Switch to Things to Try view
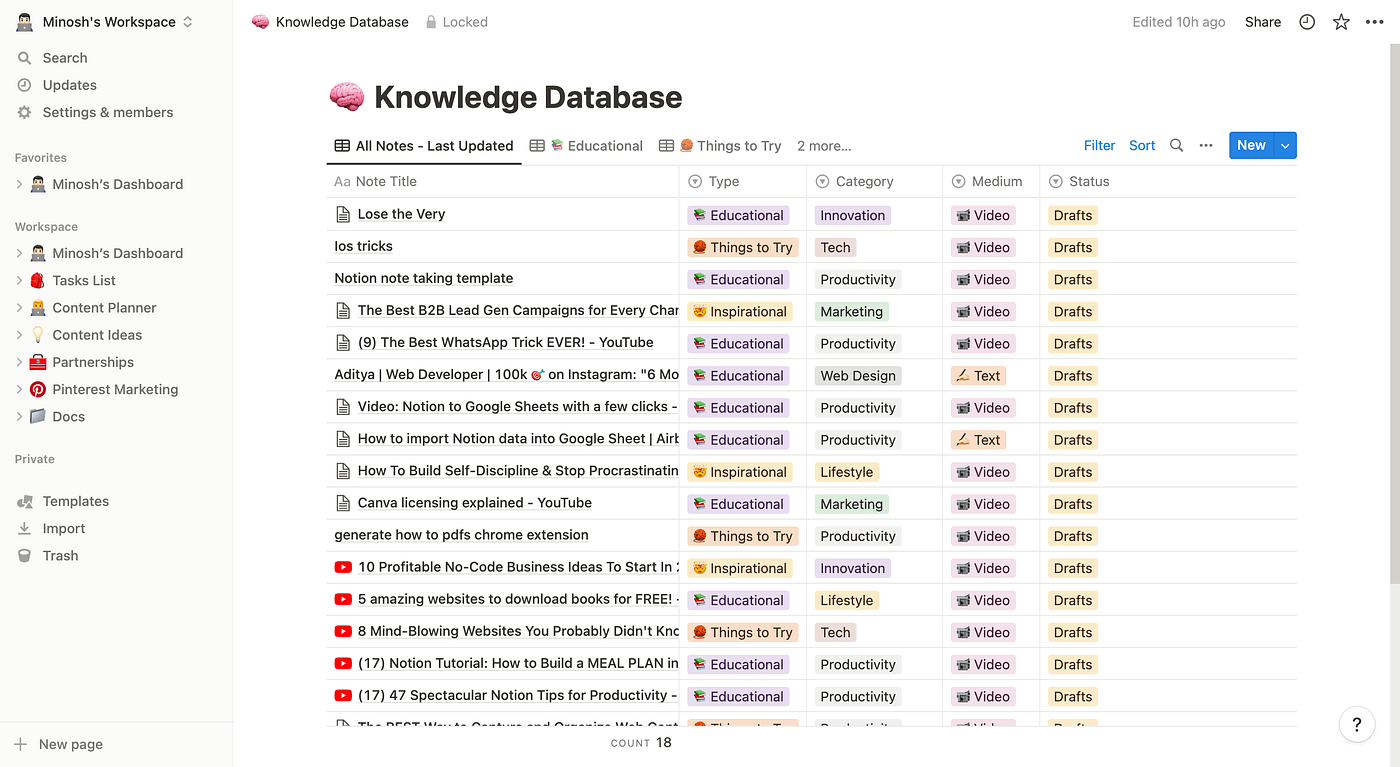Screen dimensions: 1400x767 pos(720,146)
